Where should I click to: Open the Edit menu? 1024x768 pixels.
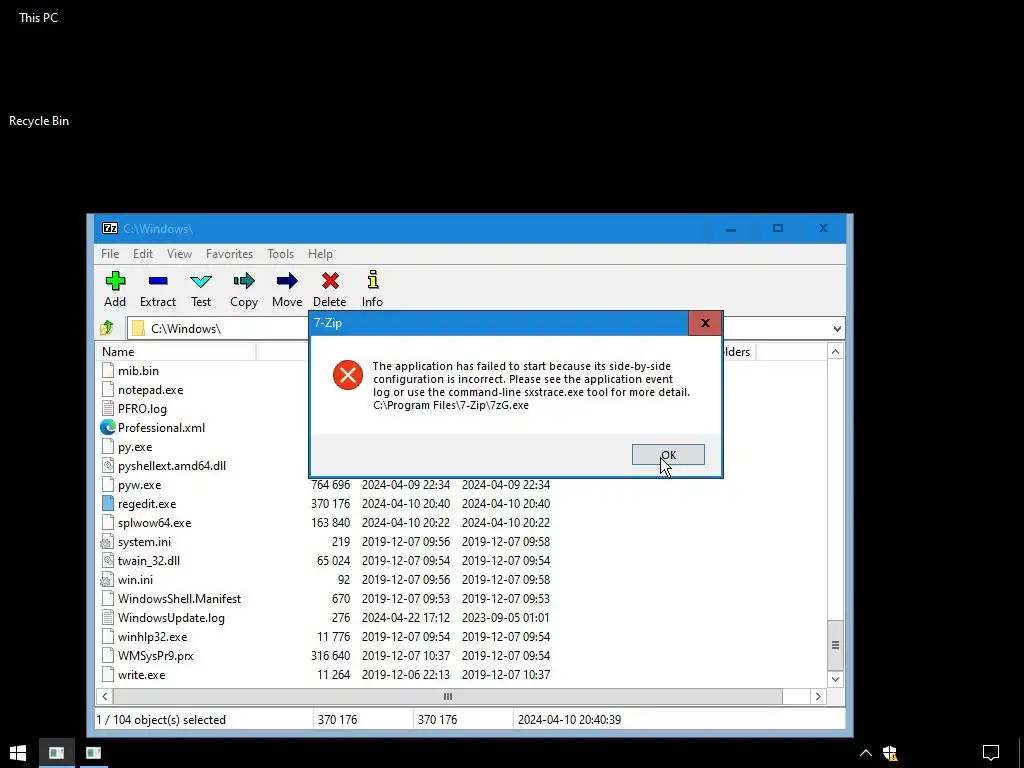tap(142, 254)
